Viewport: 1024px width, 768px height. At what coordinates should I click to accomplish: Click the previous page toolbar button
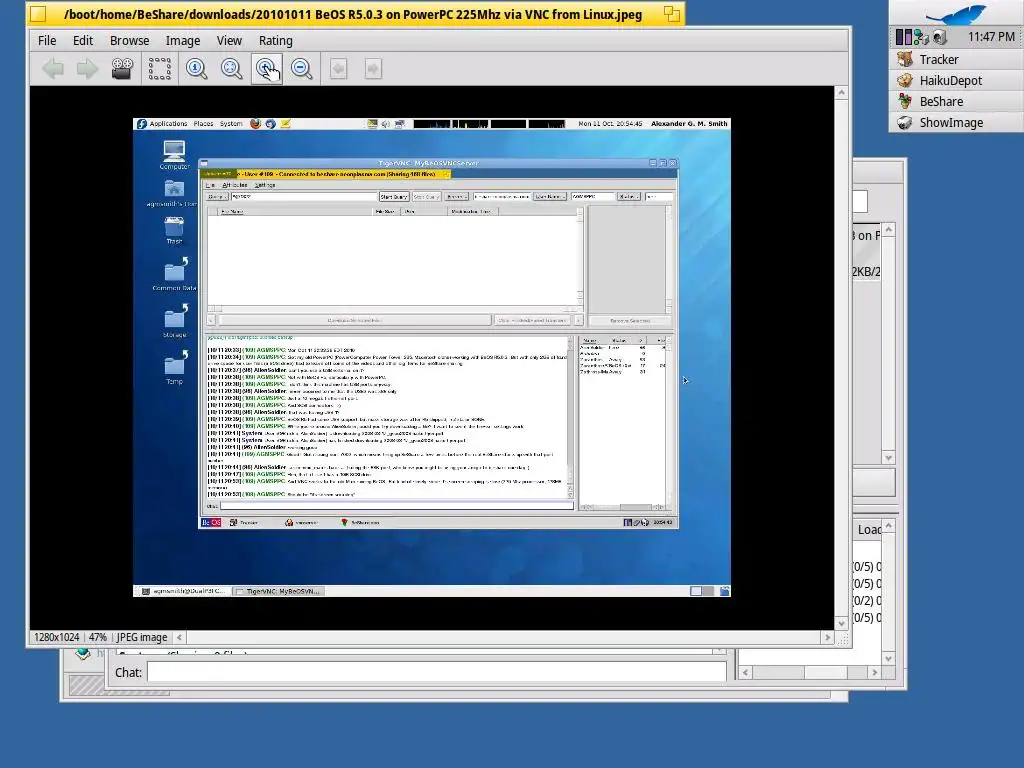(338, 69)
